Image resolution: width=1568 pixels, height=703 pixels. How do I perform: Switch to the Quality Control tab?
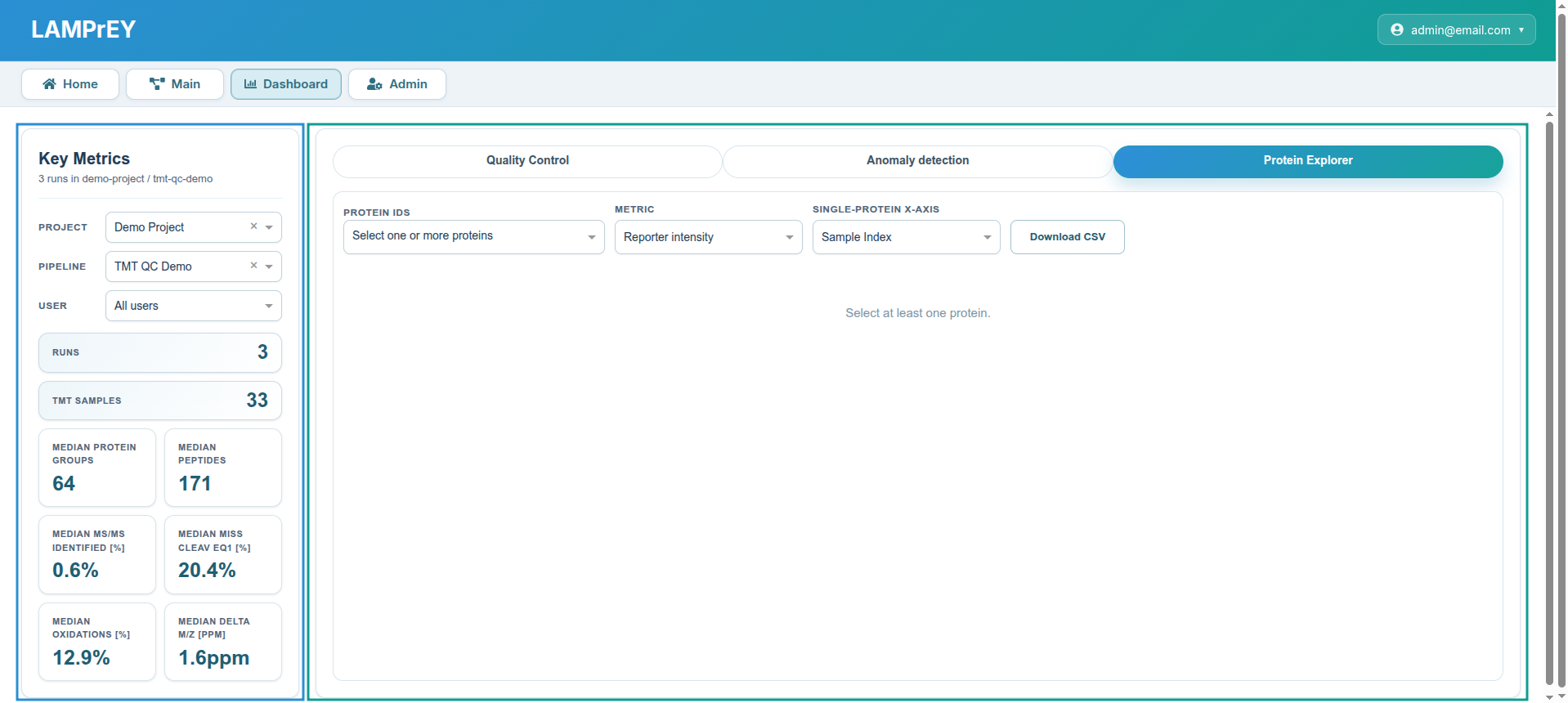coord(527,161)
